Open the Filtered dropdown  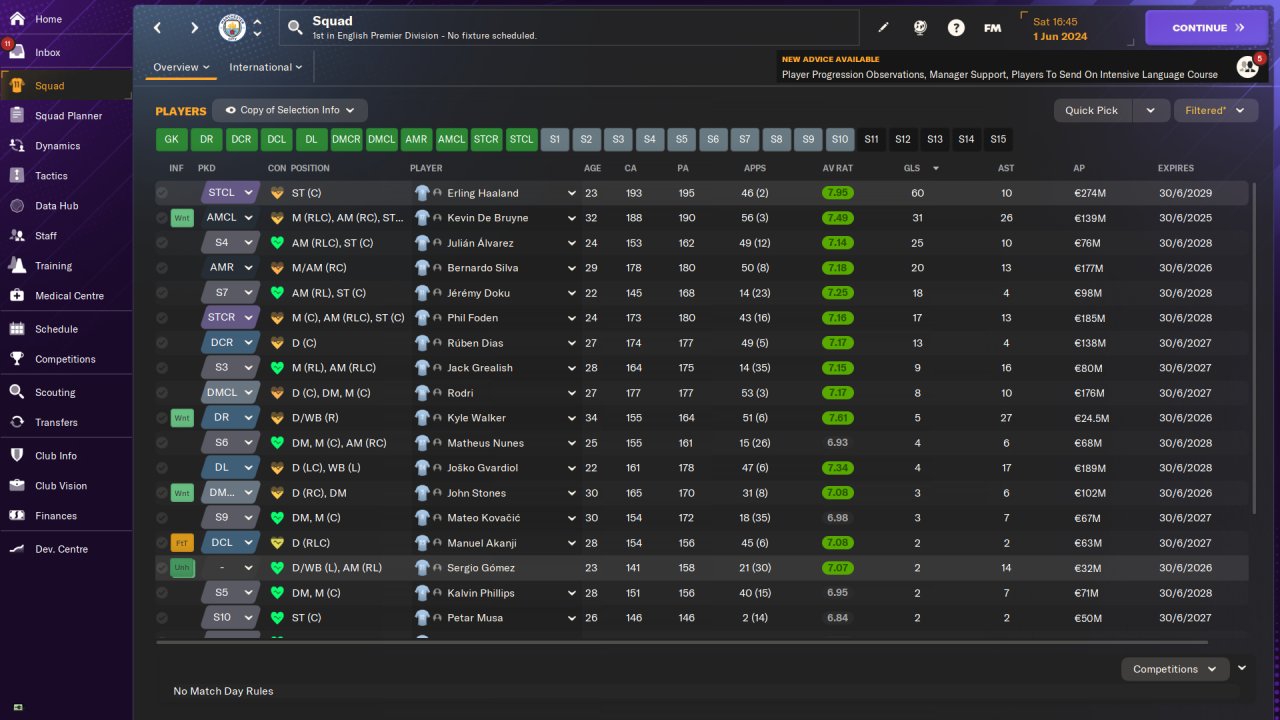coord(1215,110)
